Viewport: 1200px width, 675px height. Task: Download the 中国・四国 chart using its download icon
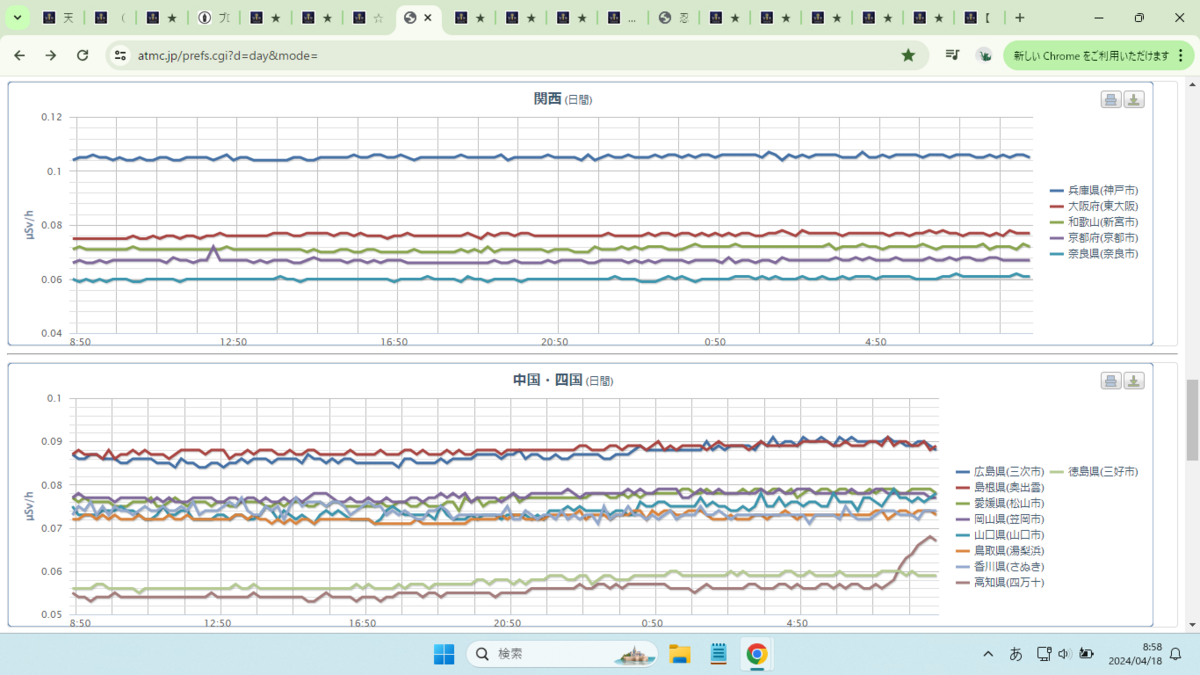pyautogui.click(x=1134, y=381)
